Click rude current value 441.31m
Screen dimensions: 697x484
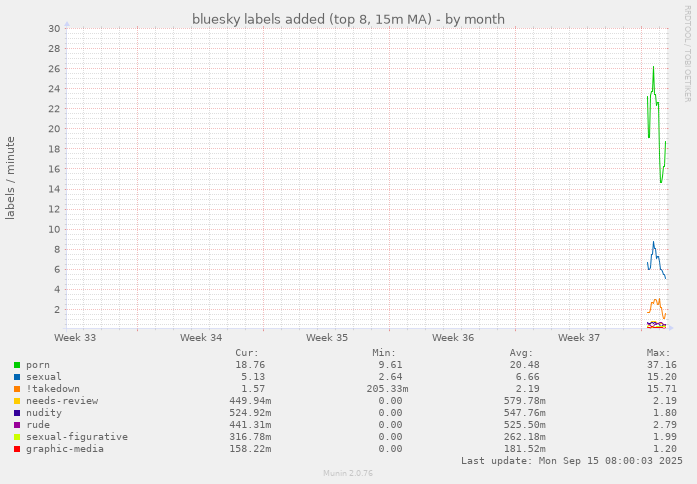(250, 425)
